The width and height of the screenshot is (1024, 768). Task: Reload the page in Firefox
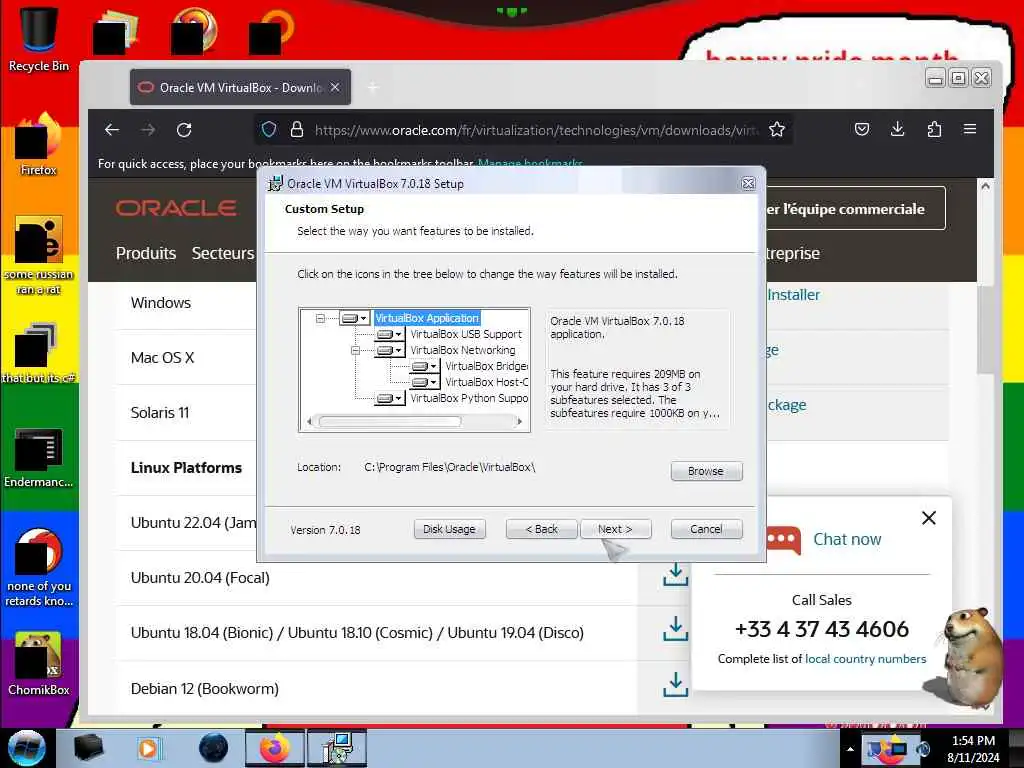[184, 129]
